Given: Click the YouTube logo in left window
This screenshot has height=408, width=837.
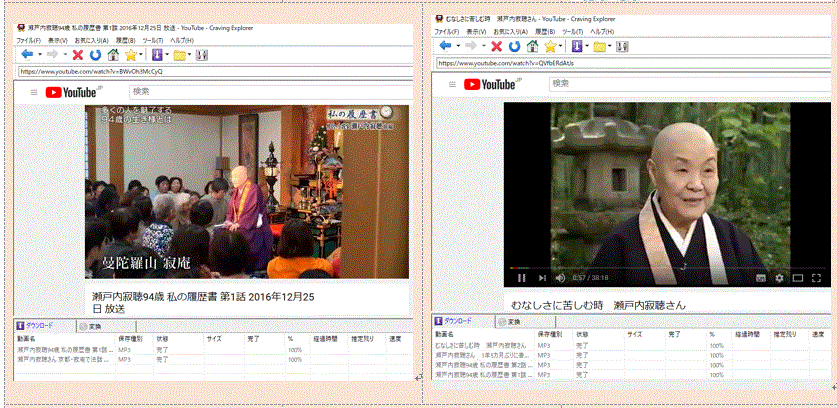Looking at the screenshot, I should pos(74,92).
